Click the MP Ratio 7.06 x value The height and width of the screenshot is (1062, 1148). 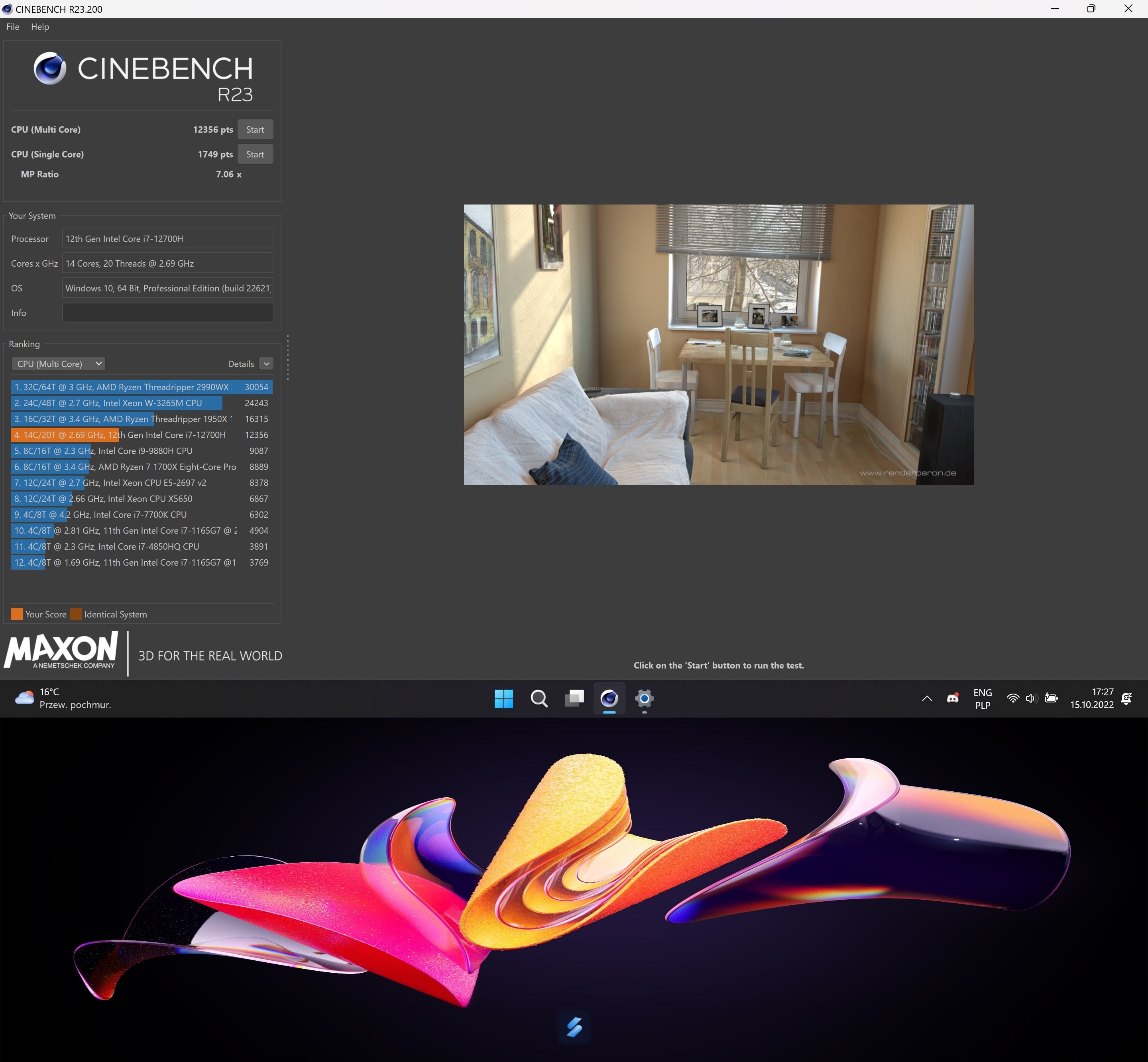(x=229, y=174)
